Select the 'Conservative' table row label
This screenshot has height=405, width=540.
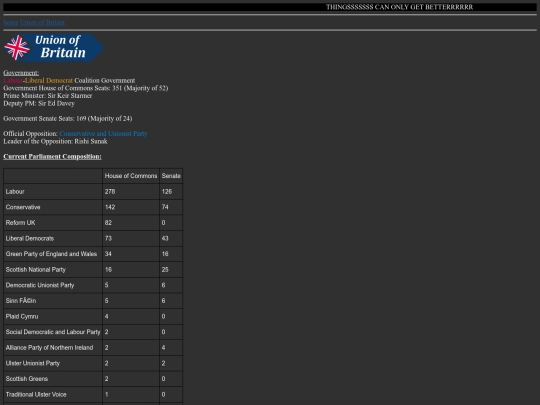pyautogui.click(x=23, y=207)
